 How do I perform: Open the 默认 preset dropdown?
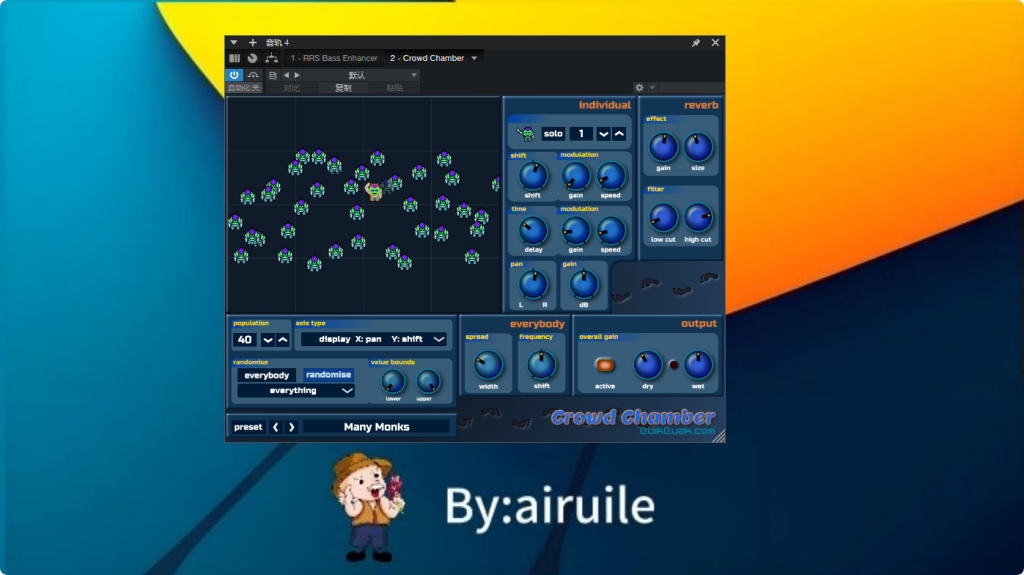click(361, 75)
